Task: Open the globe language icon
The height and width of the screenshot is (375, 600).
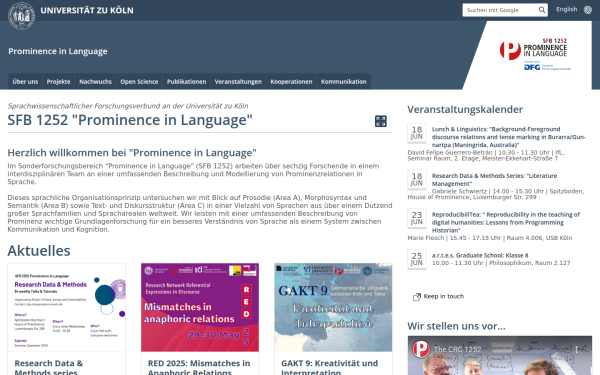Action: [x=588, y=10]
